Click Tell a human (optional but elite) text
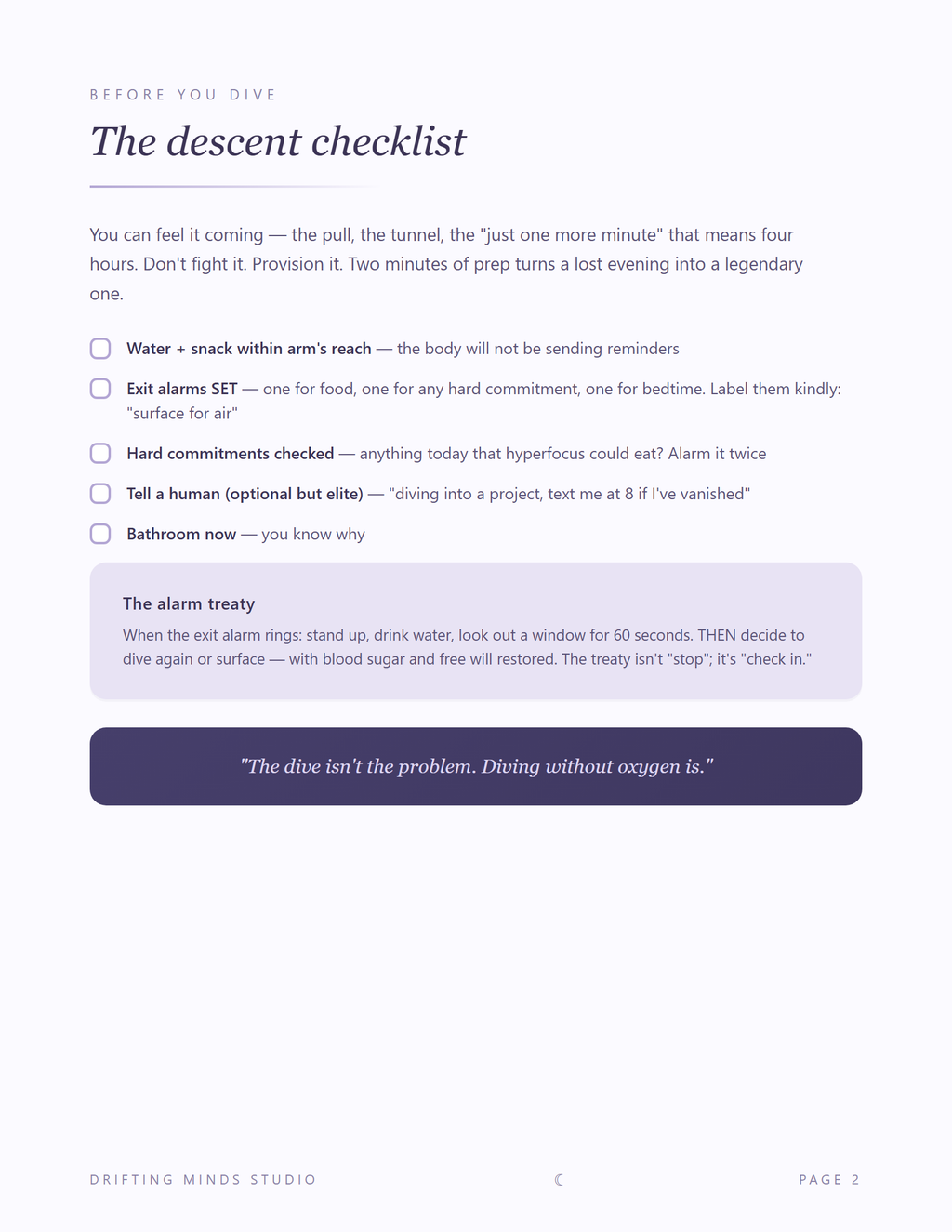Screen dimensions: 952x1232 coord(245,494)
